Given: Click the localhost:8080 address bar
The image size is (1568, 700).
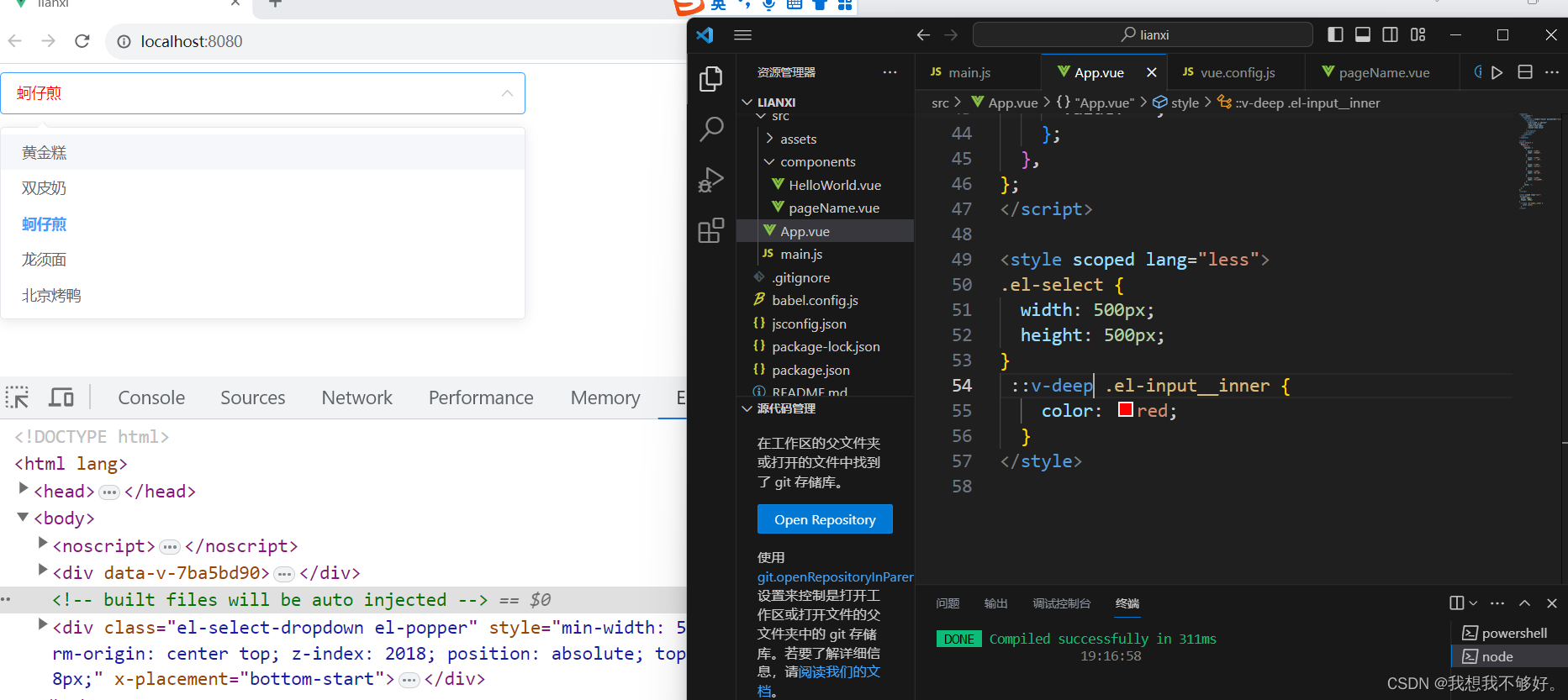Looking at the screenshot, I should tap(395, 41).
